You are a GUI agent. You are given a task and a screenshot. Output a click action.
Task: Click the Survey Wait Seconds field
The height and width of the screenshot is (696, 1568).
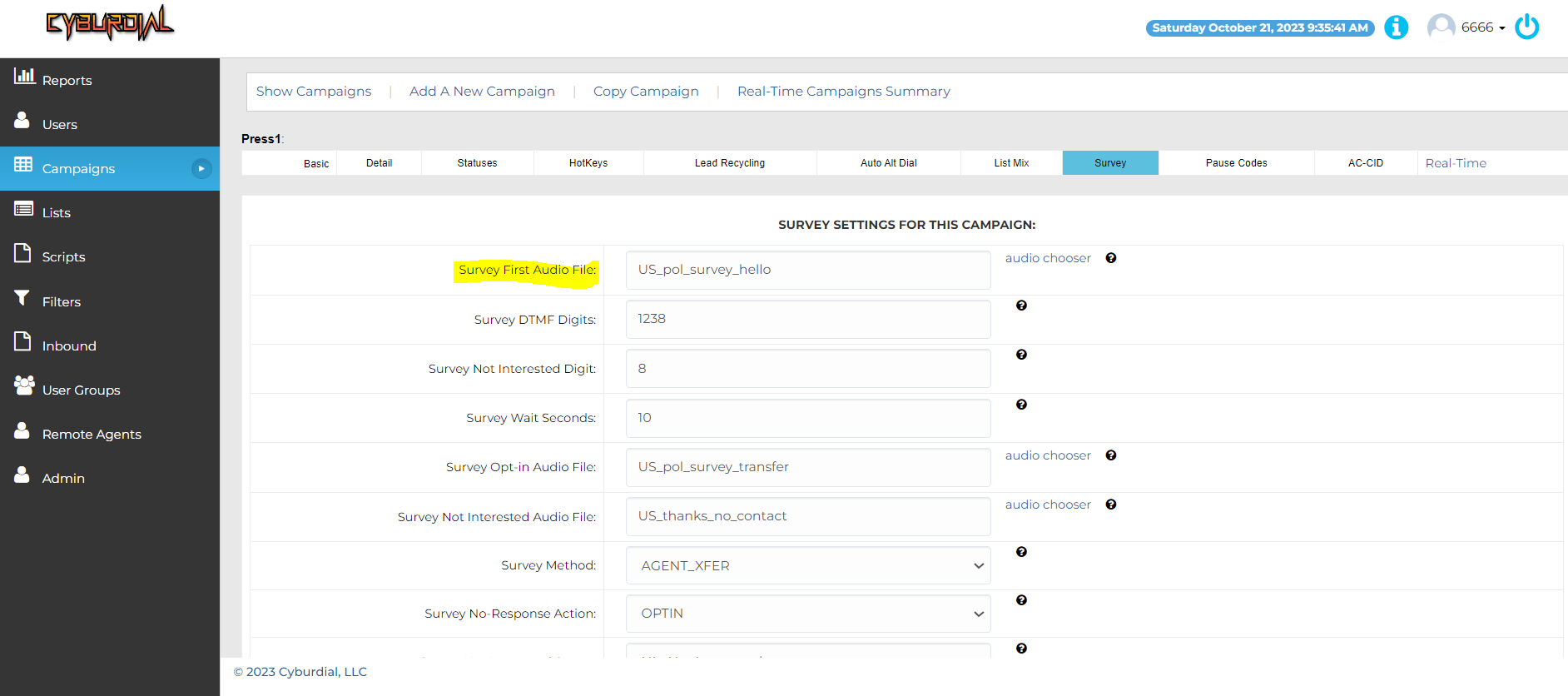click(x=808, y=418)
